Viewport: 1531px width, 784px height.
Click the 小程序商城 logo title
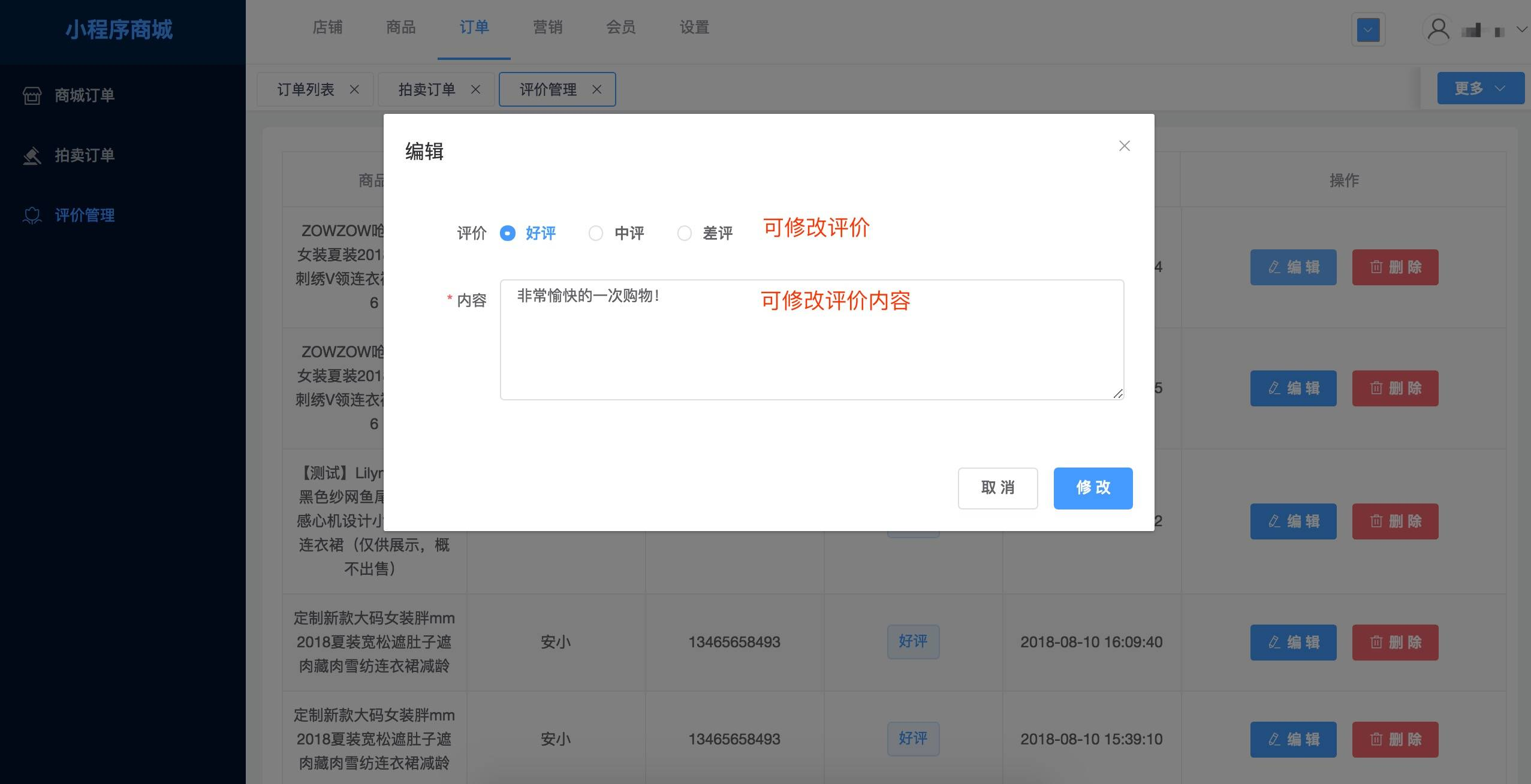119,29
